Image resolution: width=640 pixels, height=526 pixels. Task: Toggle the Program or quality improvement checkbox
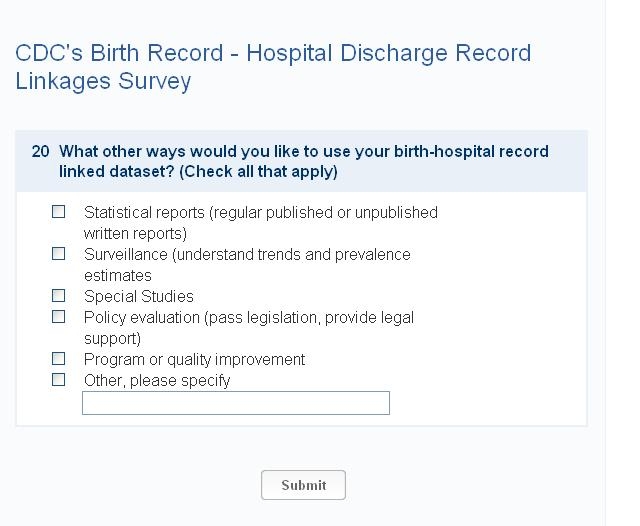tap(59, 359)
